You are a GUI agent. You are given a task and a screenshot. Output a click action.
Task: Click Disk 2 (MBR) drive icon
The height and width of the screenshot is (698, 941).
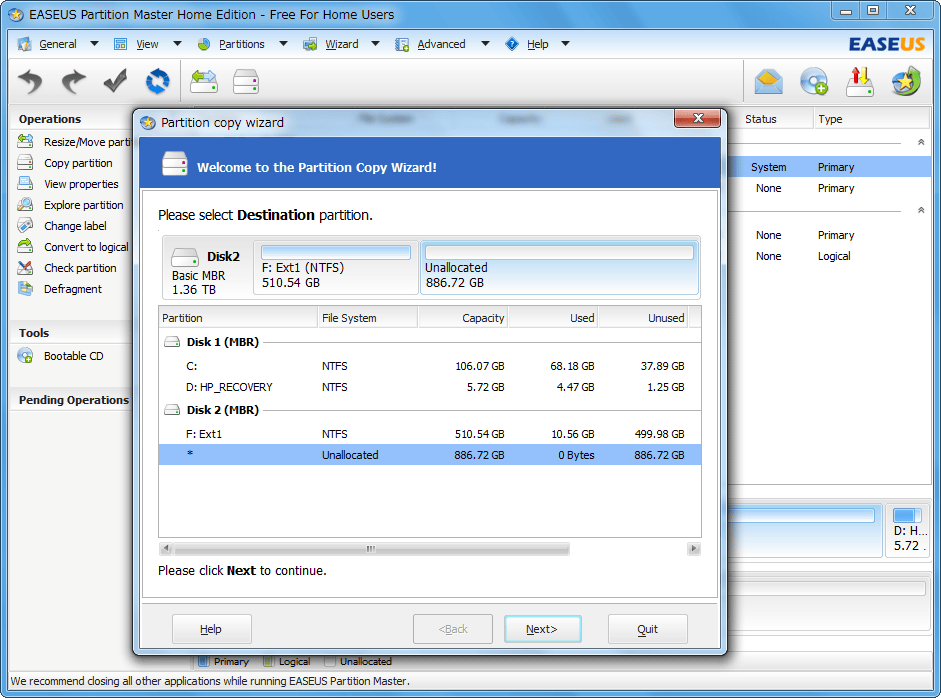coord(172,410)
